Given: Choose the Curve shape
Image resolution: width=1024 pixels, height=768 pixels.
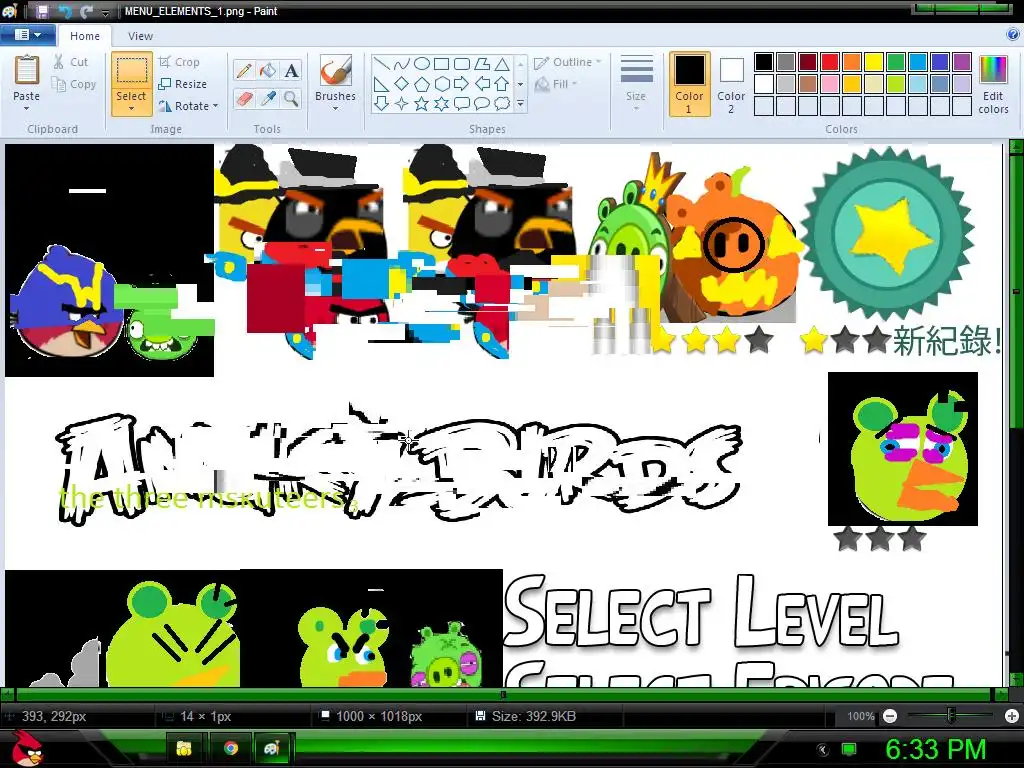Looking at the screenshot, I should click(x=402, y=64).
